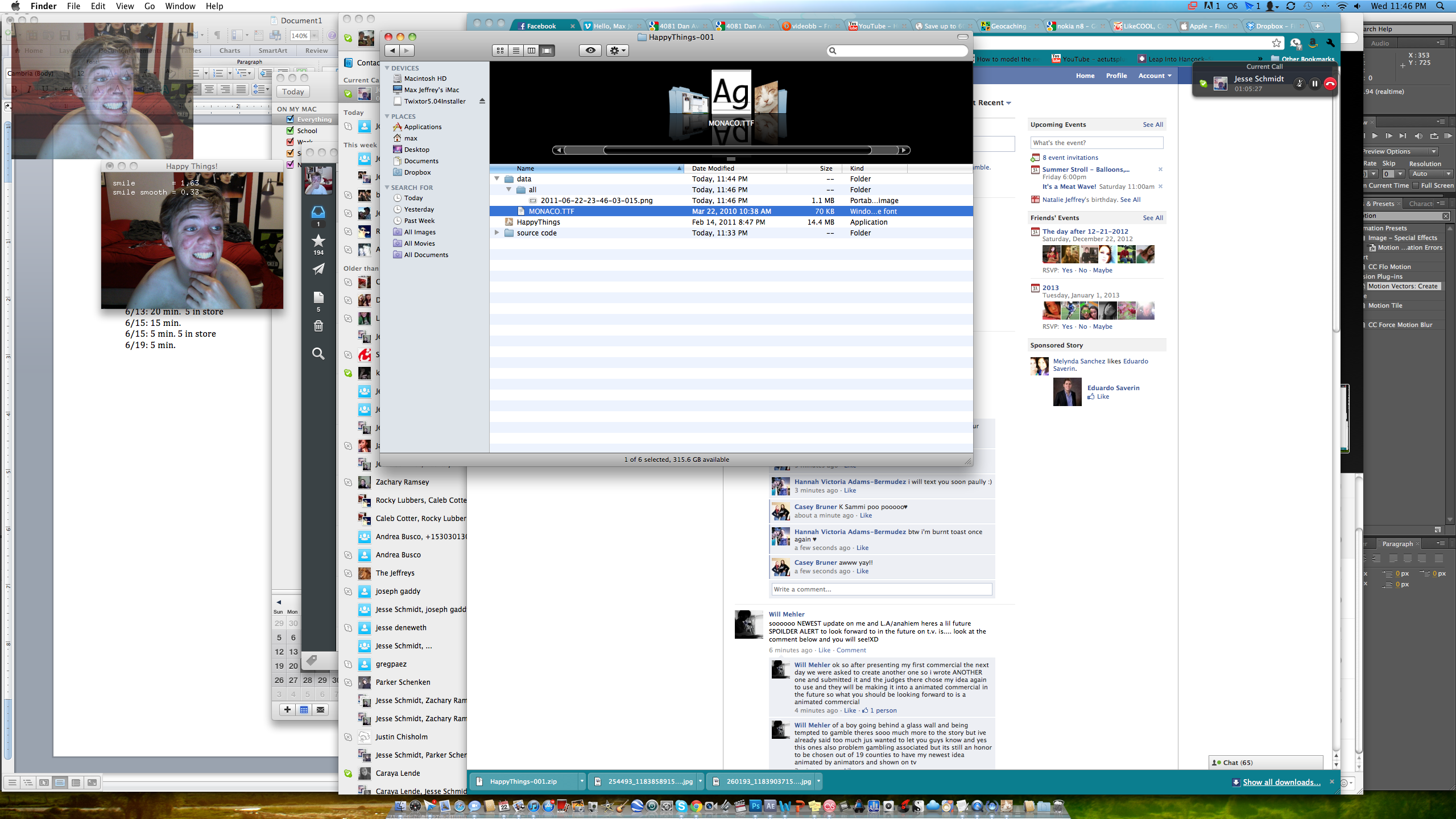Play preview in After Effects panel
Viewport: 1456px width, 819px height.
(1375, 136)
